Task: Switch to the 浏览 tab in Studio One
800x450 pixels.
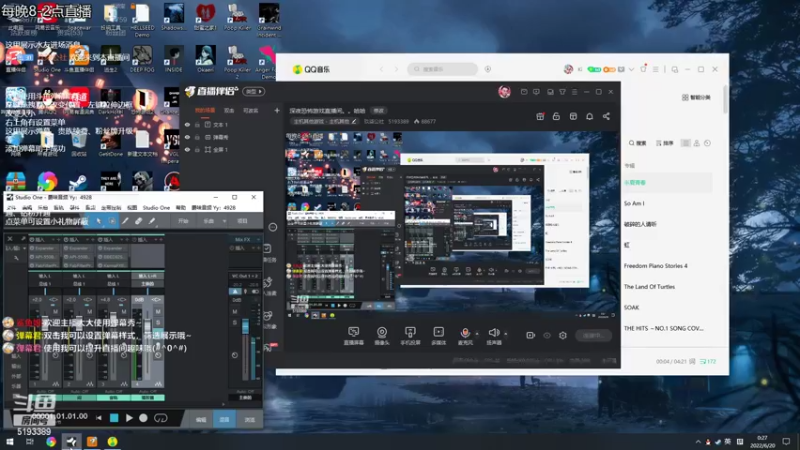Action: [249, 419]
